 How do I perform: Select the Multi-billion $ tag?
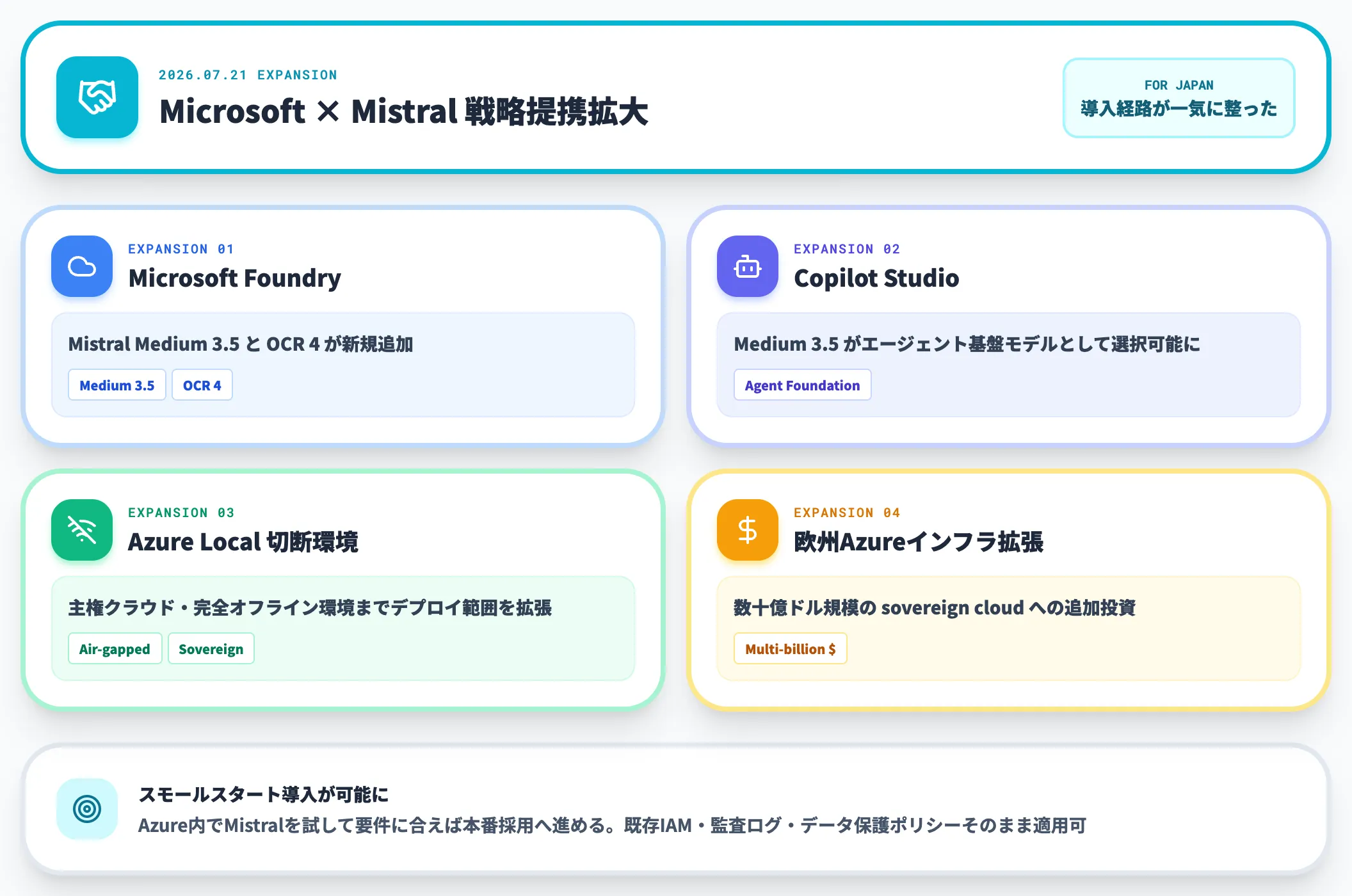(791, 649)
